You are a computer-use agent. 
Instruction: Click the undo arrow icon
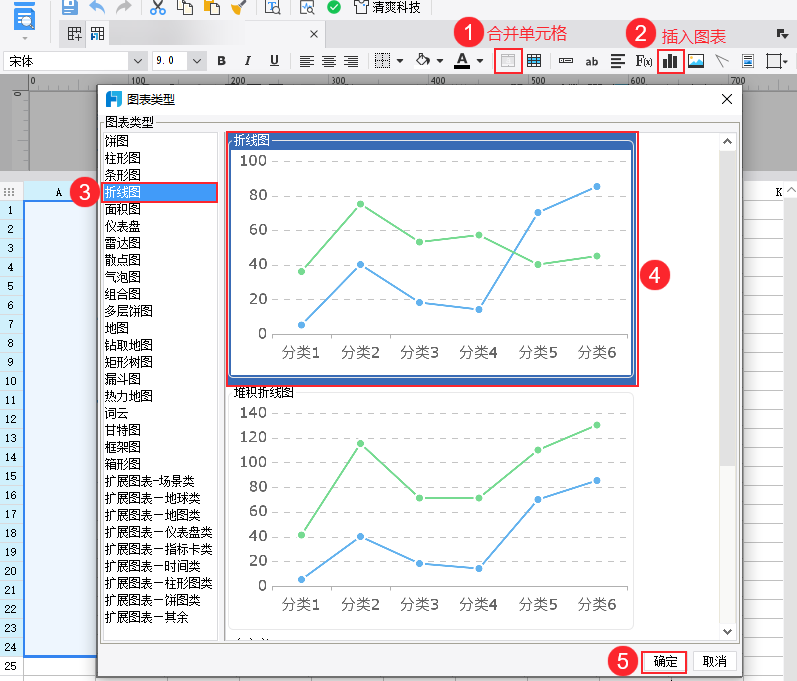tap(97, 7)
